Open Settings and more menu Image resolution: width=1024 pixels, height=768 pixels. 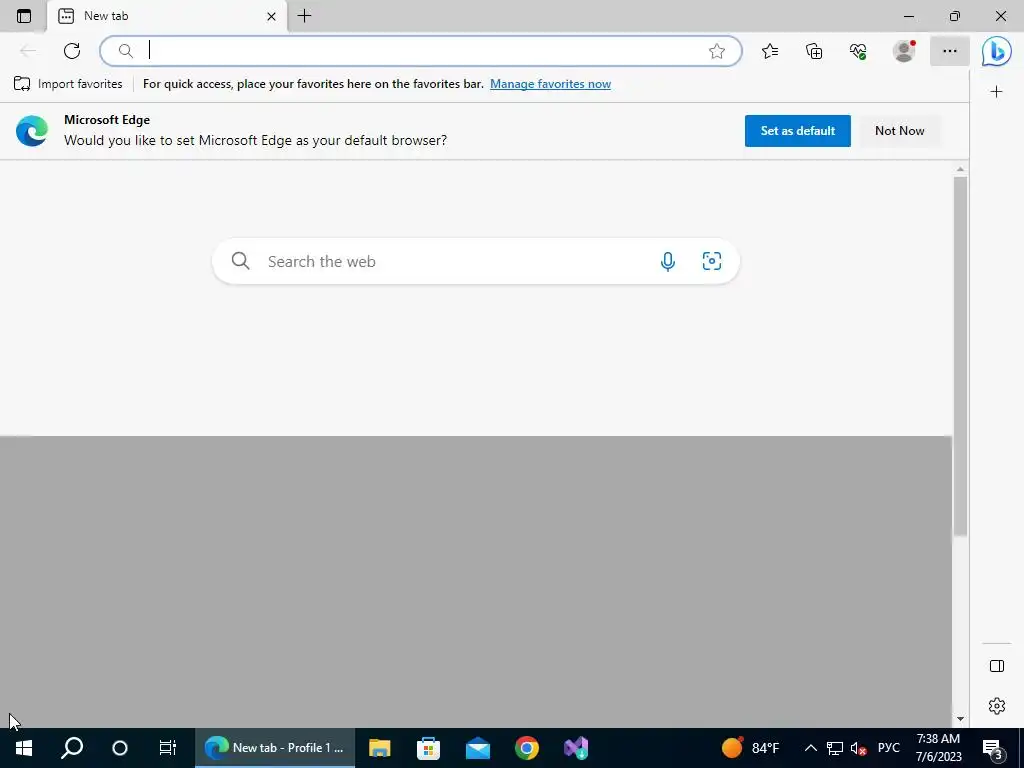[950, 51]
